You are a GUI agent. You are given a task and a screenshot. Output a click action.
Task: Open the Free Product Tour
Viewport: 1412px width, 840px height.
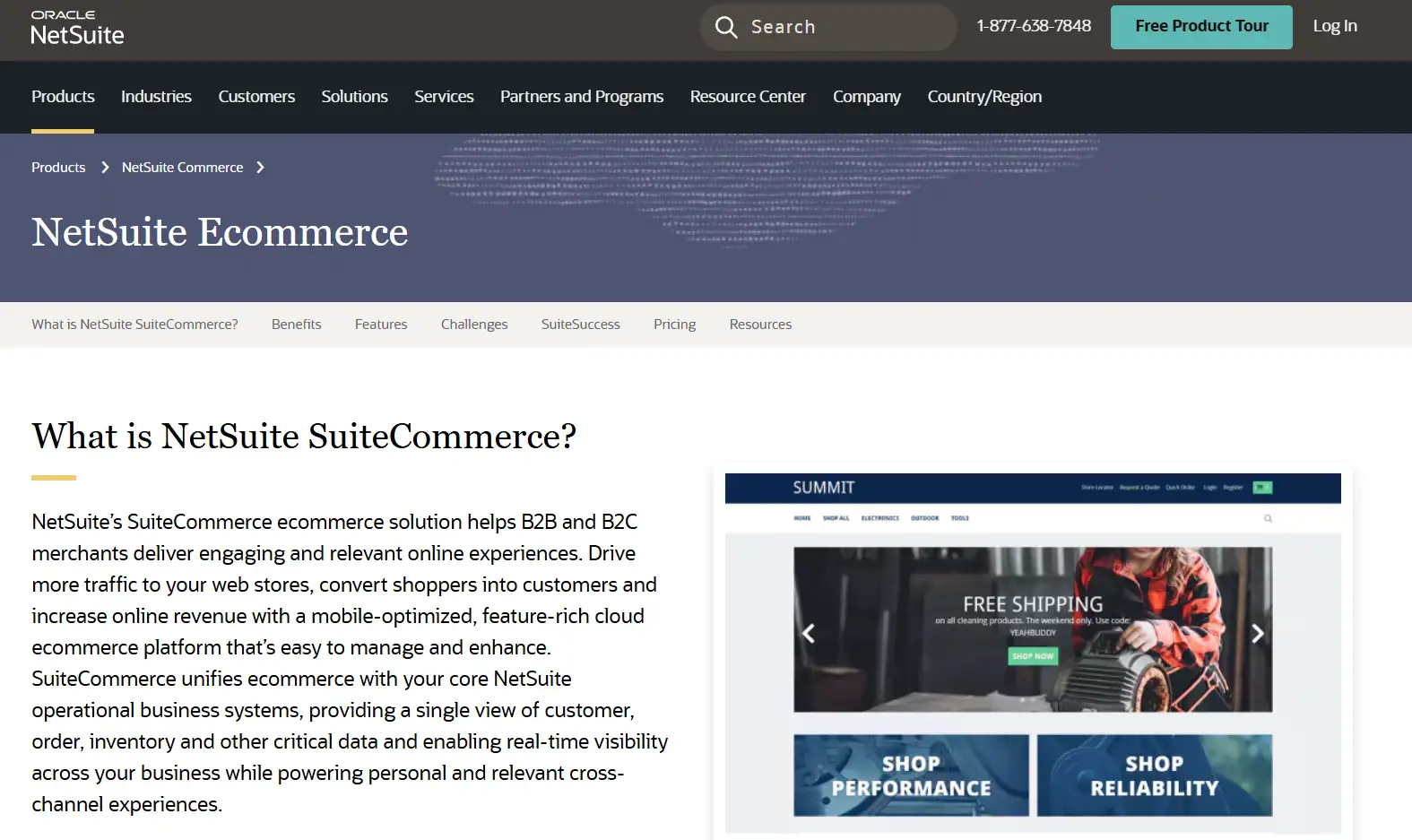(x=1201, y=27)
